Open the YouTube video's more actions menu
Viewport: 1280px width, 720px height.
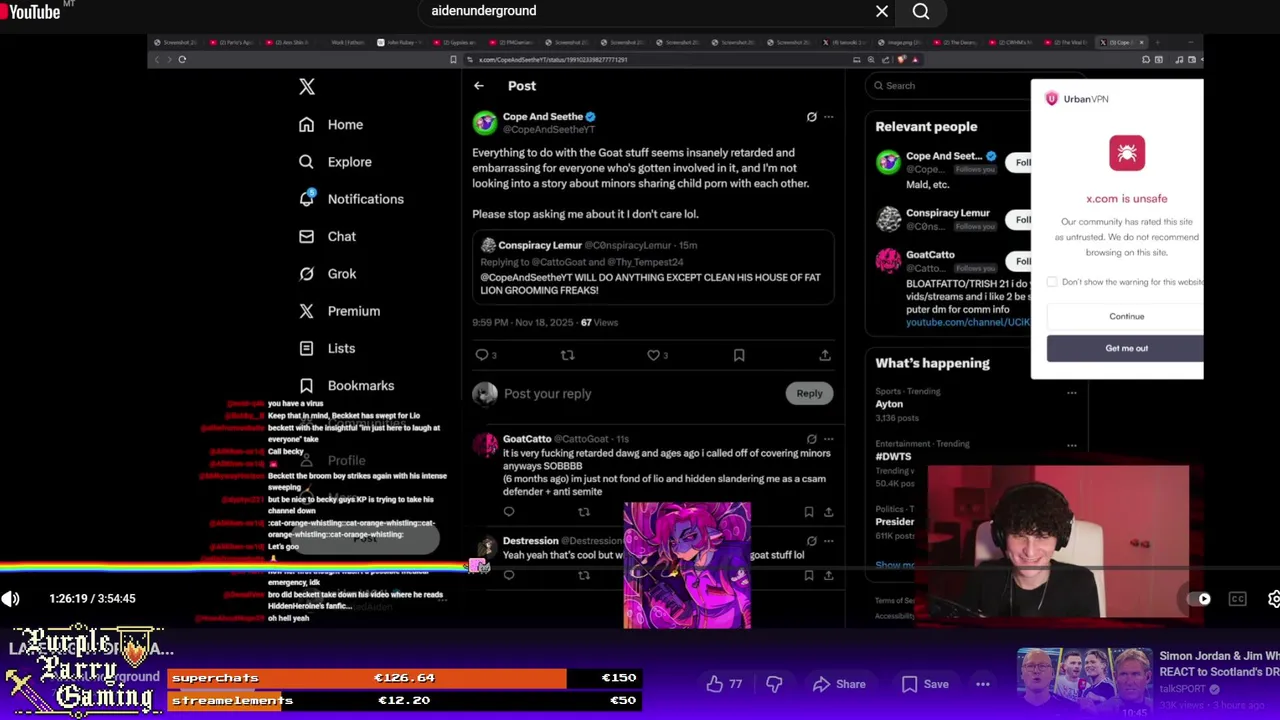point(983,684)
